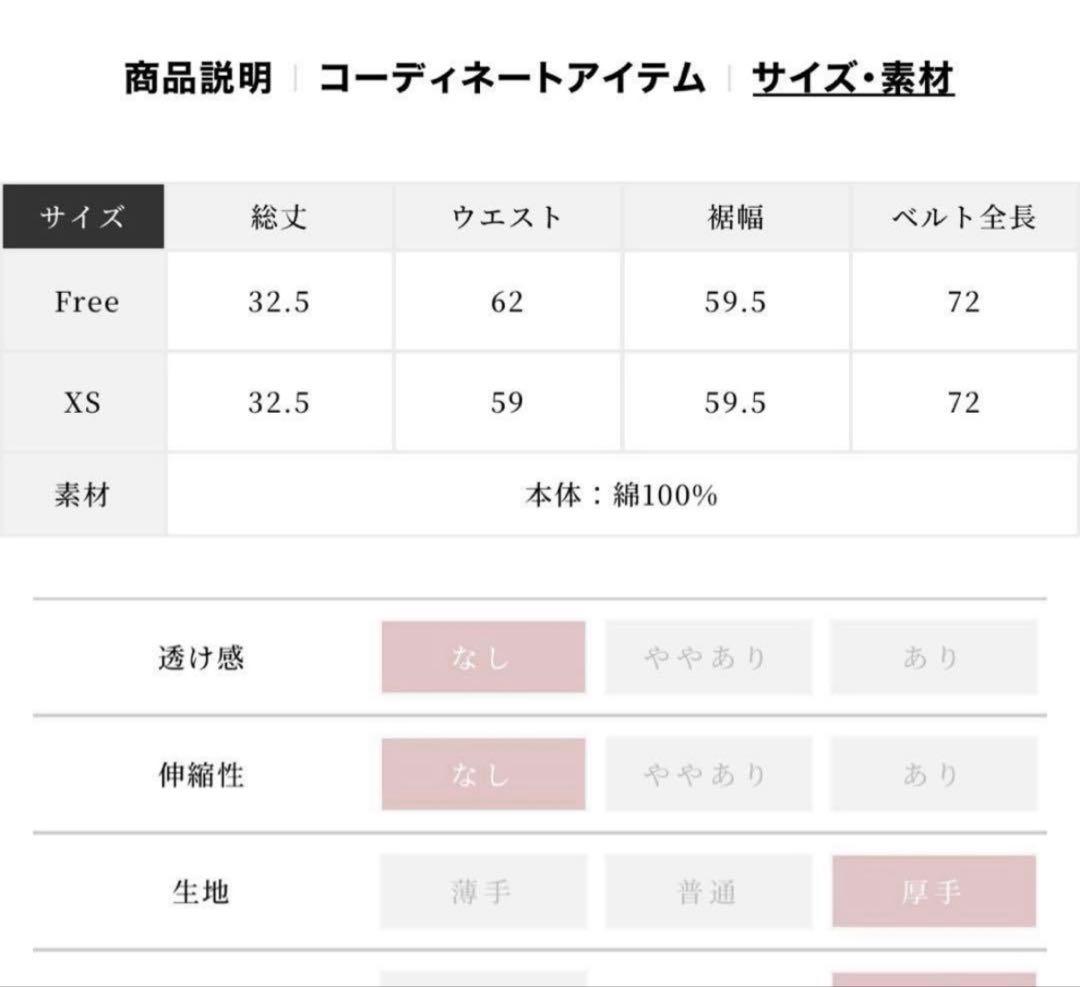This screenshot has width=1080, height=987.
Task: Open the 商品説明 tab
Action: [198, 78]
